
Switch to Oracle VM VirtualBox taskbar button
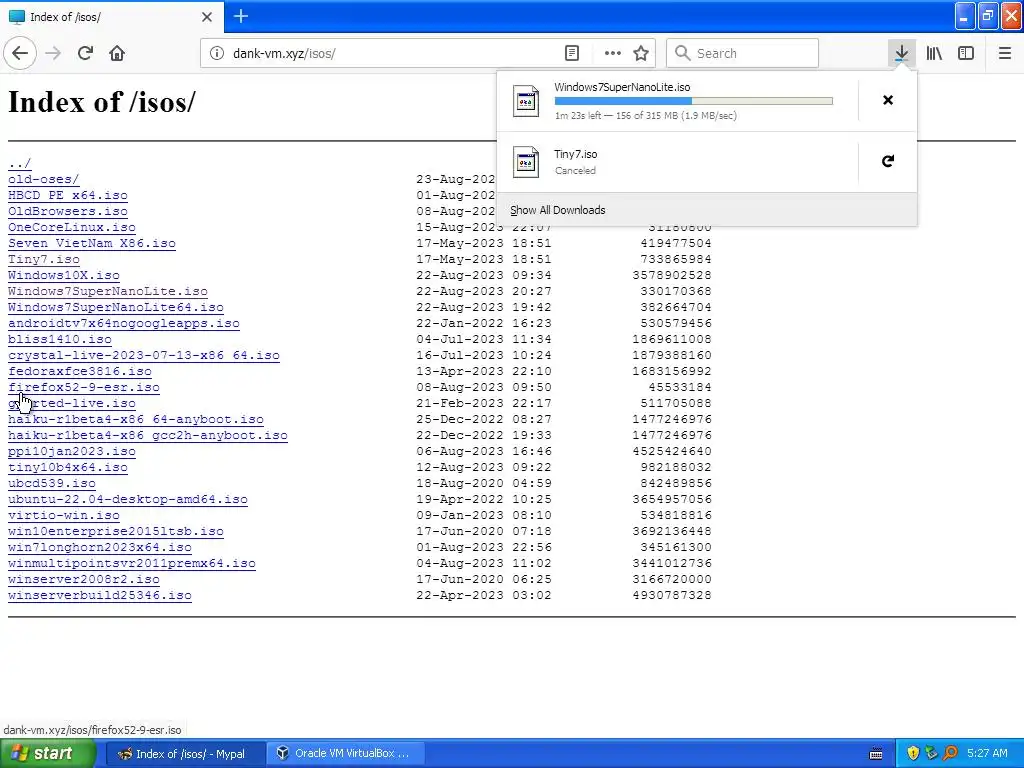347,754
